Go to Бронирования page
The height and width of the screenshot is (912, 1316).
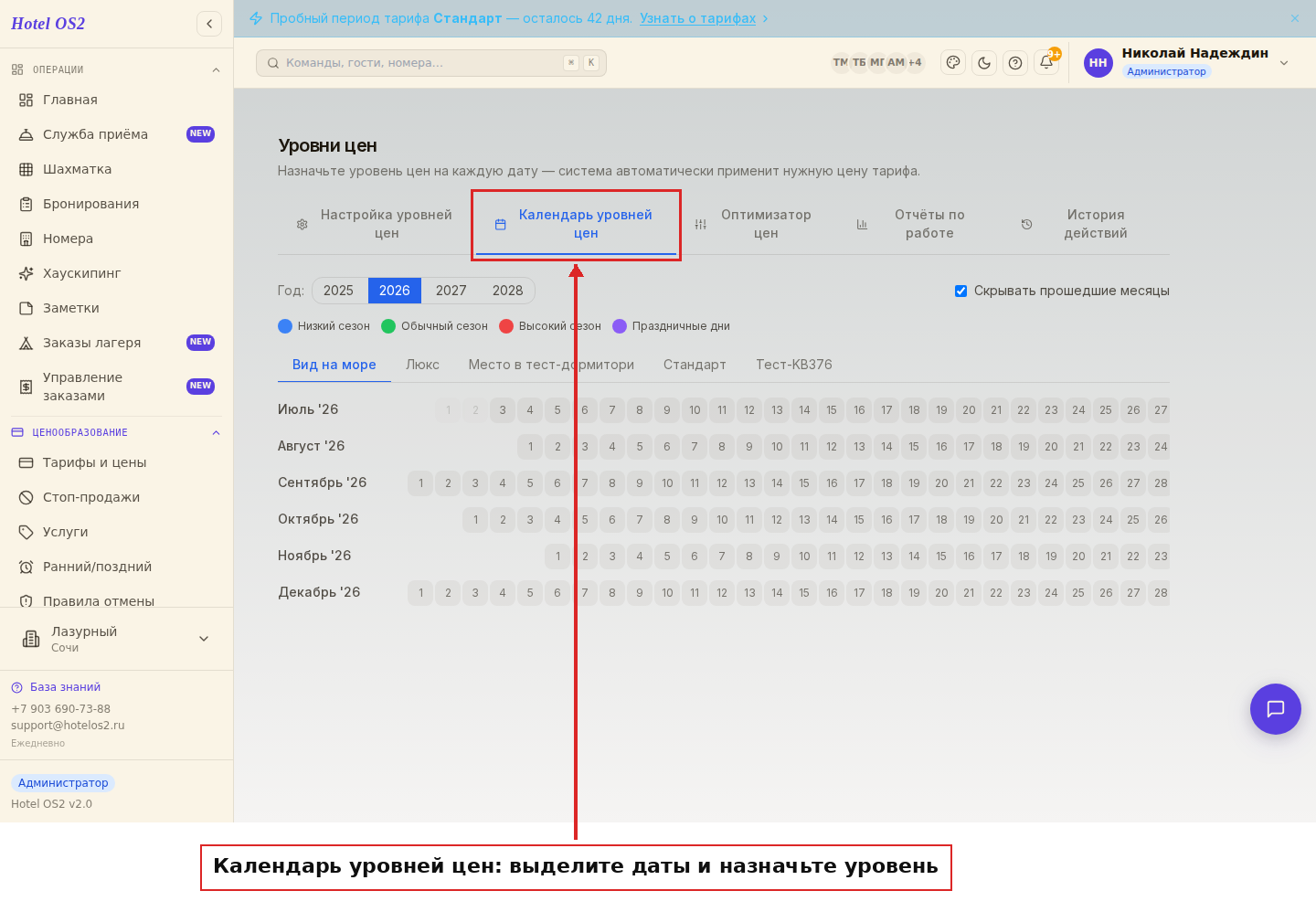pyautogui.click(x=116, y=204)
